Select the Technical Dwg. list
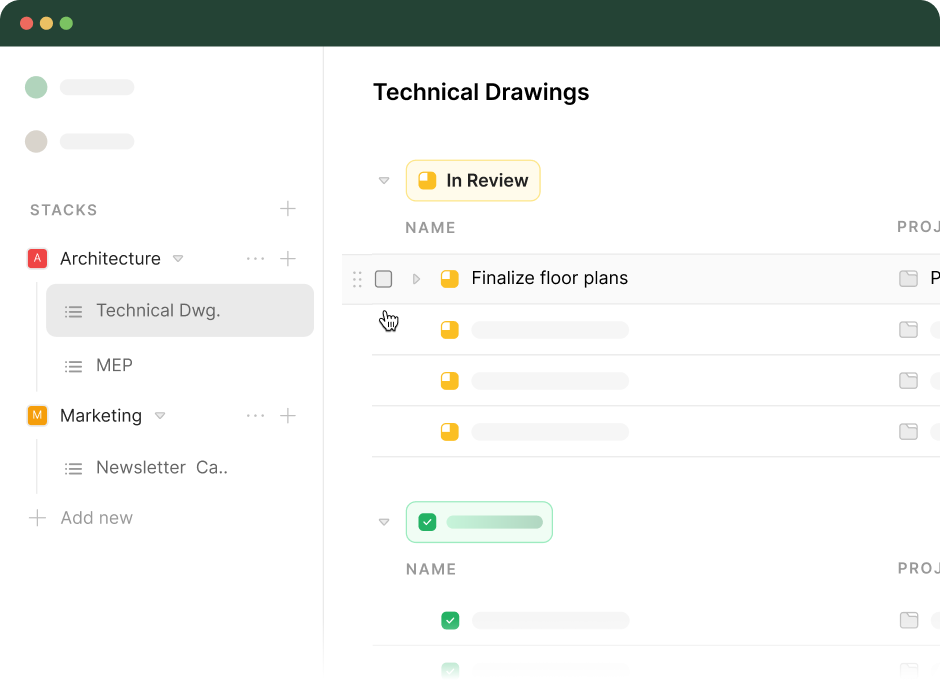The image size is (940, 680). [x=180, y=311]
